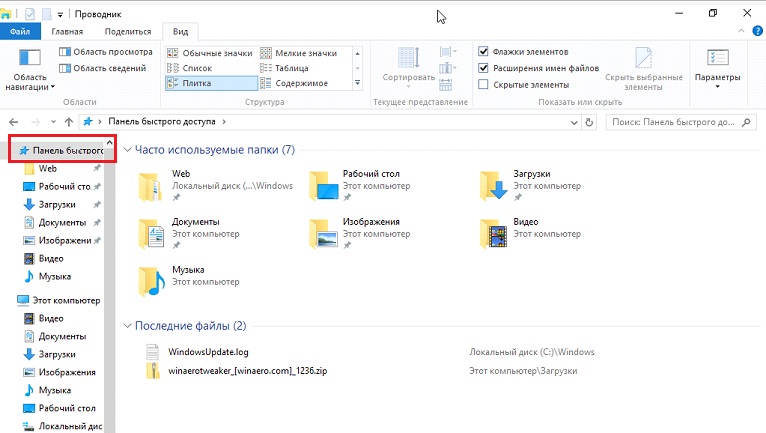Toggle the Preview pane (Область просмотра)
Screen dimensions: 766x433
click(x=106, y=52)
